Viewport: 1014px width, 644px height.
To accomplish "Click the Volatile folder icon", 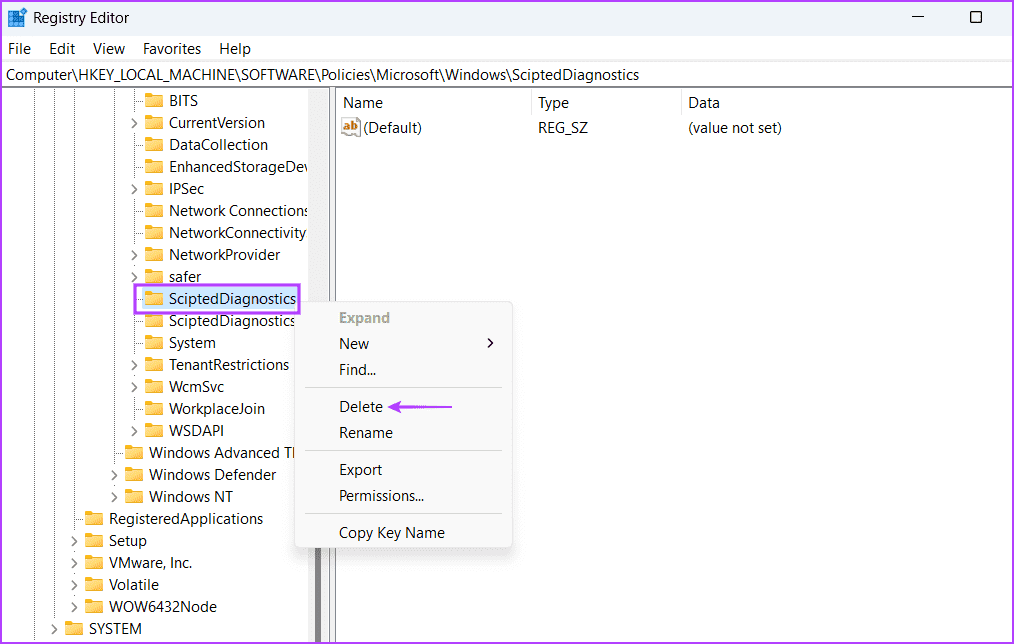I will [94, 584].
